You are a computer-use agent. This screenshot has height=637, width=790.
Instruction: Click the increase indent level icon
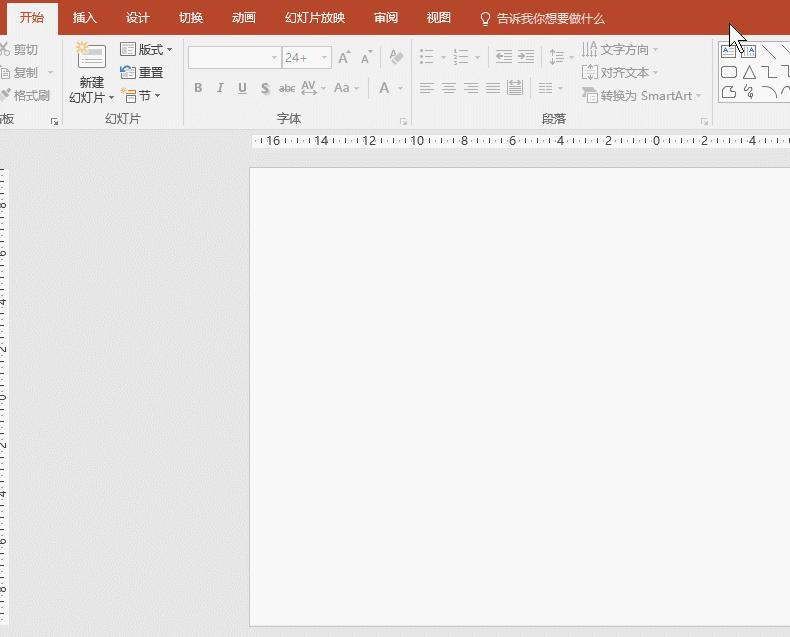click(526, 58)
